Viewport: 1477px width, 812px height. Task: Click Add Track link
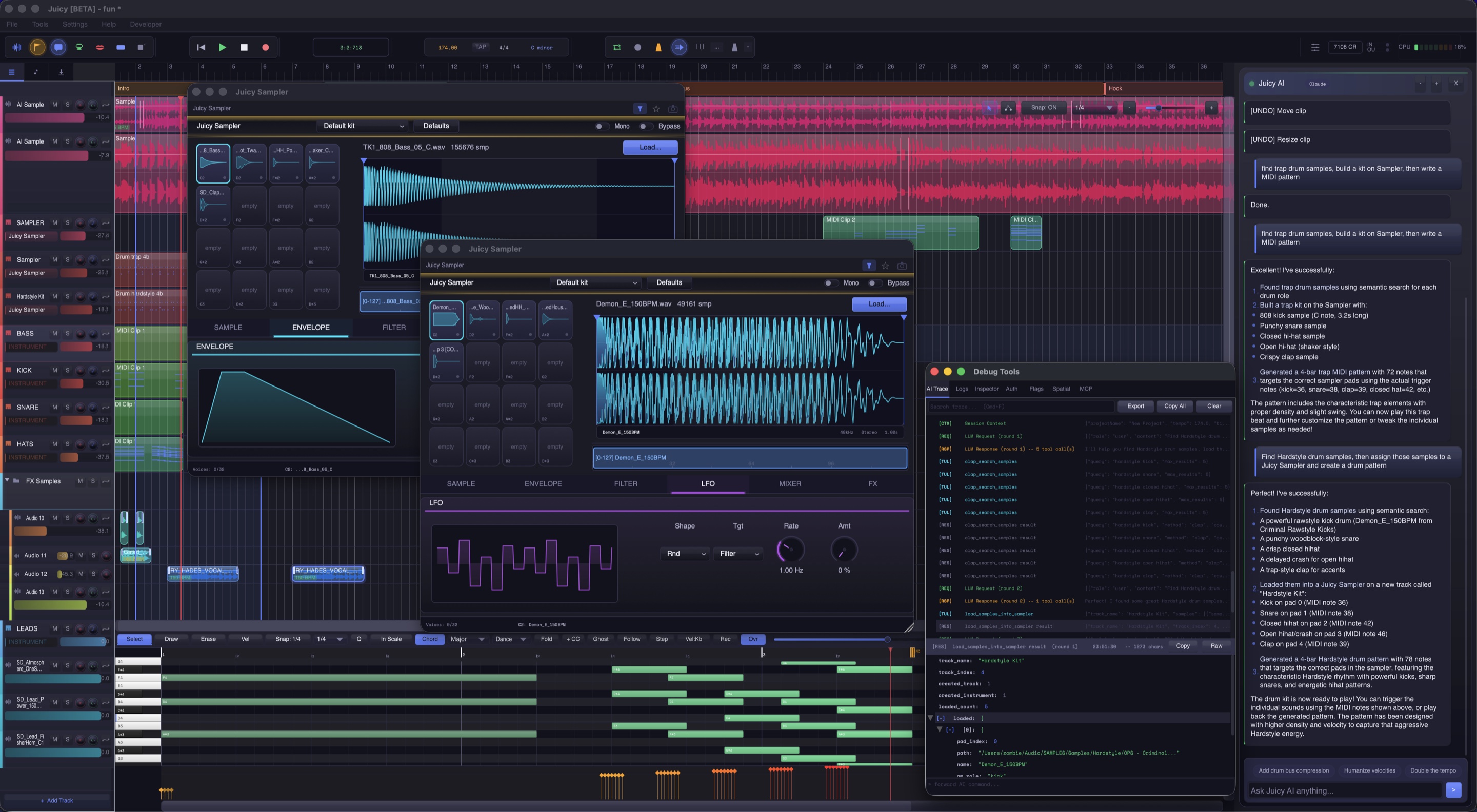57,800
